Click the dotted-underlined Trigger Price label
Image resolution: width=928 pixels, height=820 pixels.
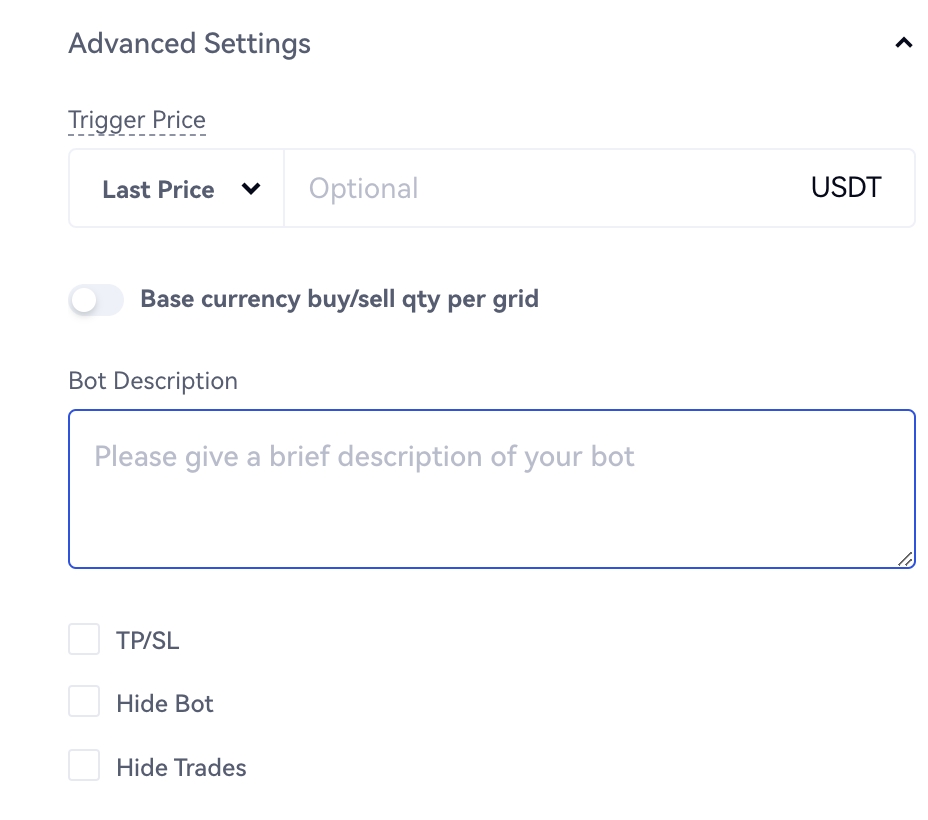[137, 121]
